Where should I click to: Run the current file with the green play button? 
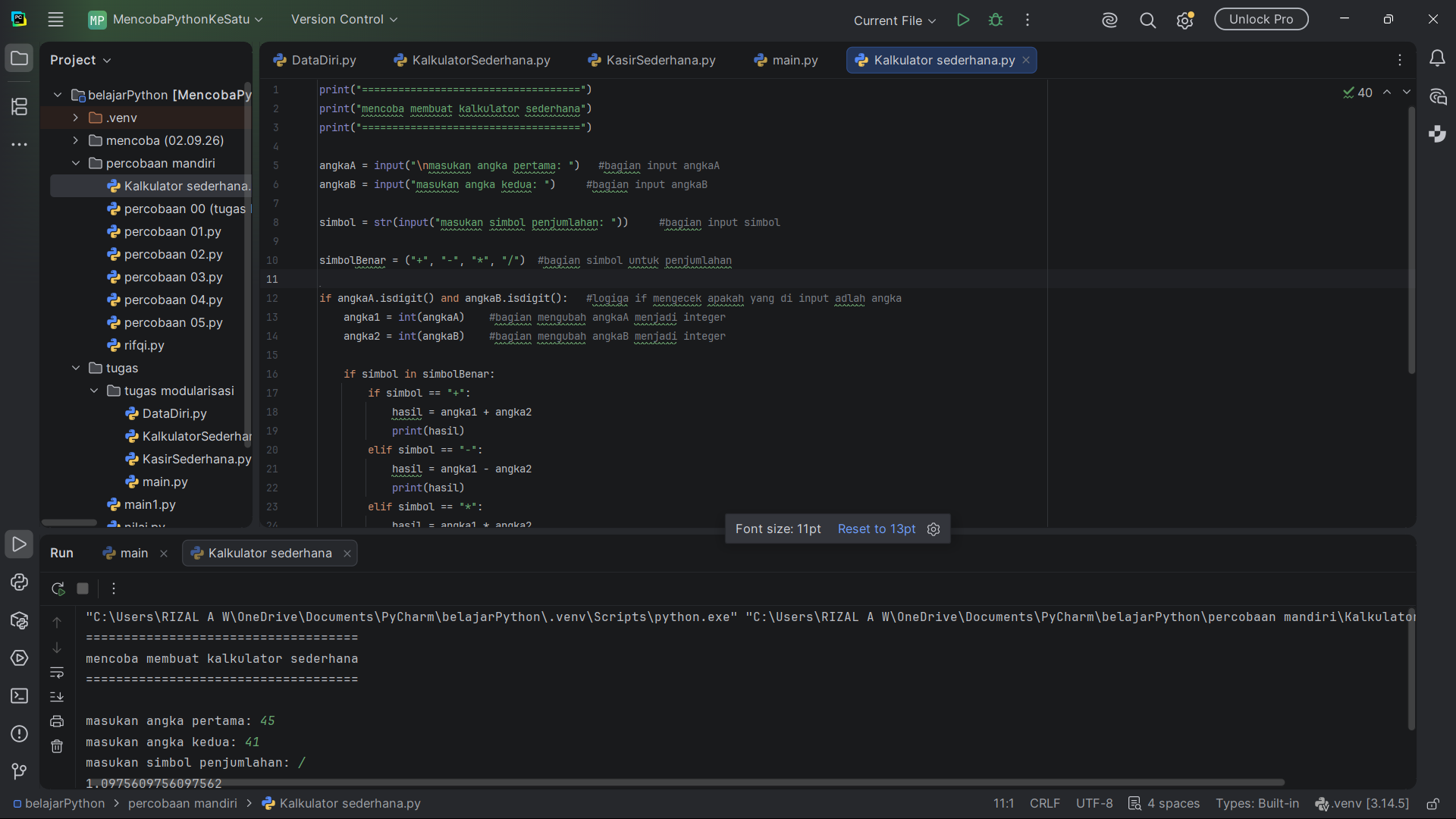963,20
